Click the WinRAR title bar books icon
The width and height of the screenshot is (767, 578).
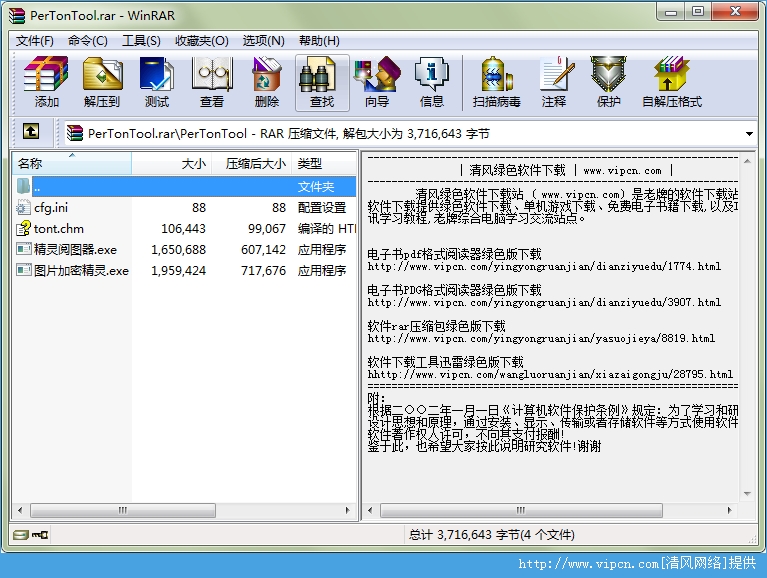point(17,15)
